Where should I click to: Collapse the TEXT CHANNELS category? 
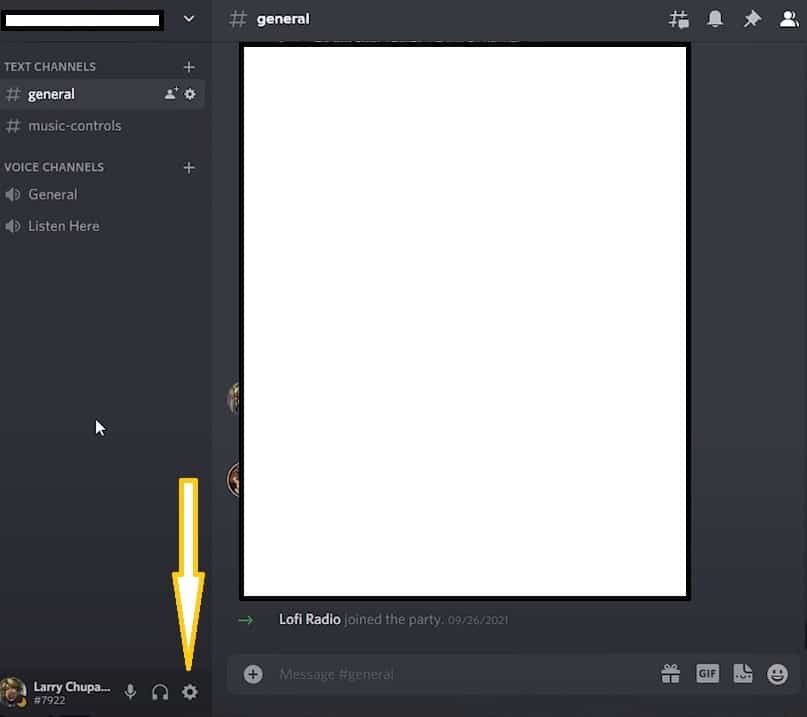click(x=50, y=67)
